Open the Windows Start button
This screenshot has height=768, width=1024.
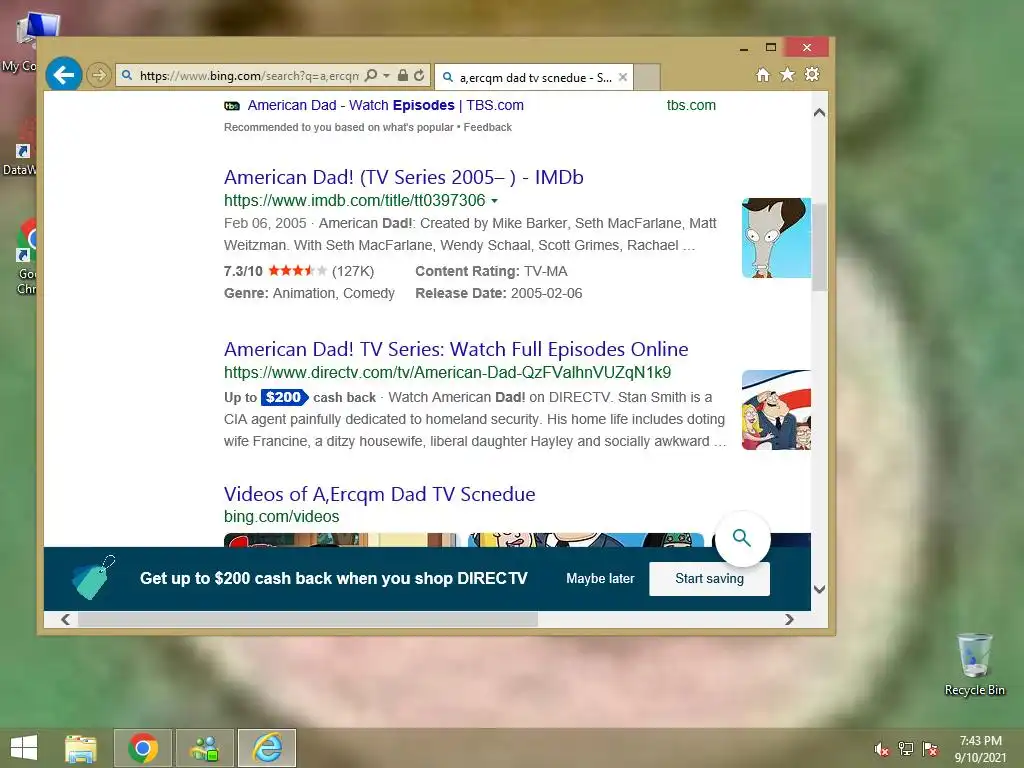(x=24, y=748)
